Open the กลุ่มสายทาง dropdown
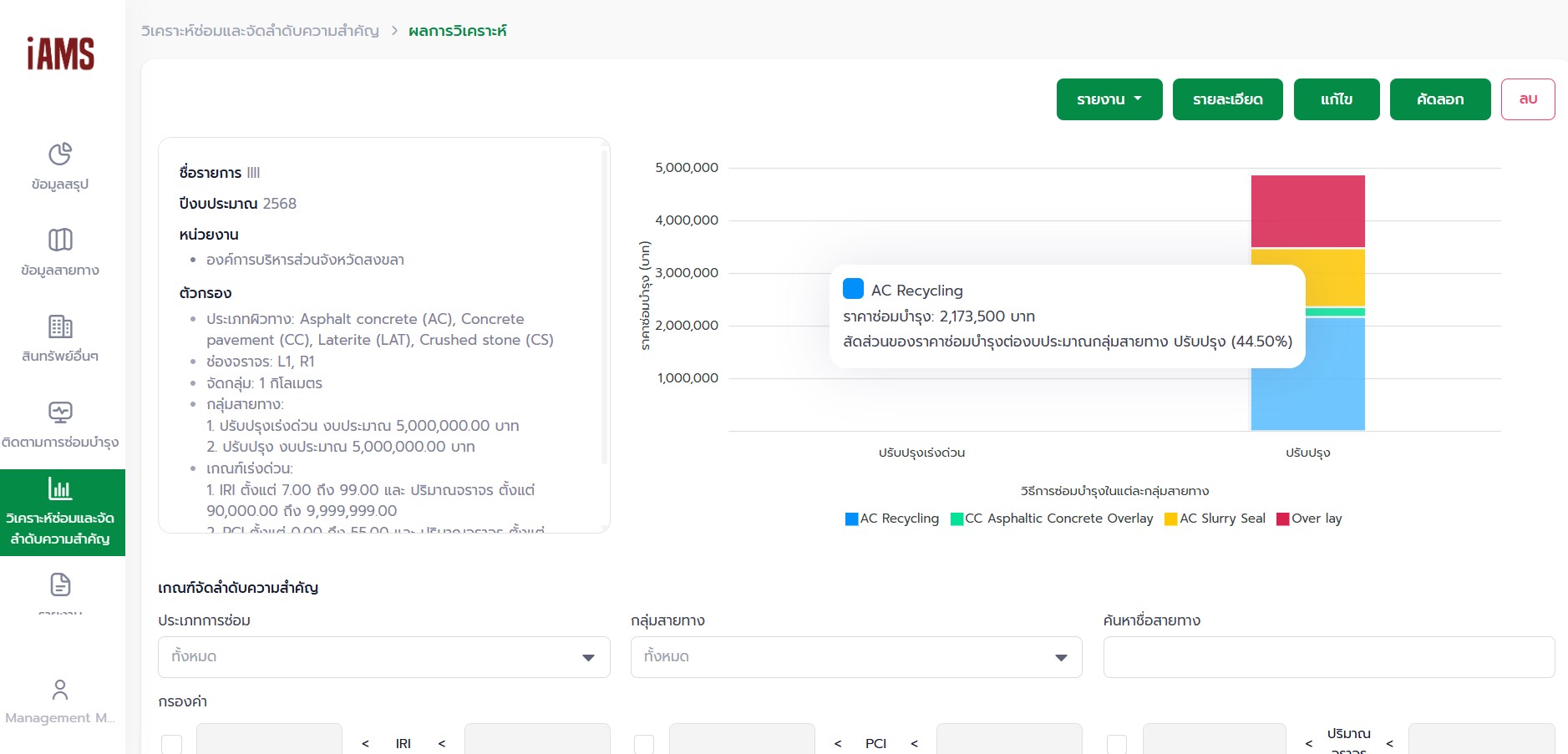 (x=855, y=657)
